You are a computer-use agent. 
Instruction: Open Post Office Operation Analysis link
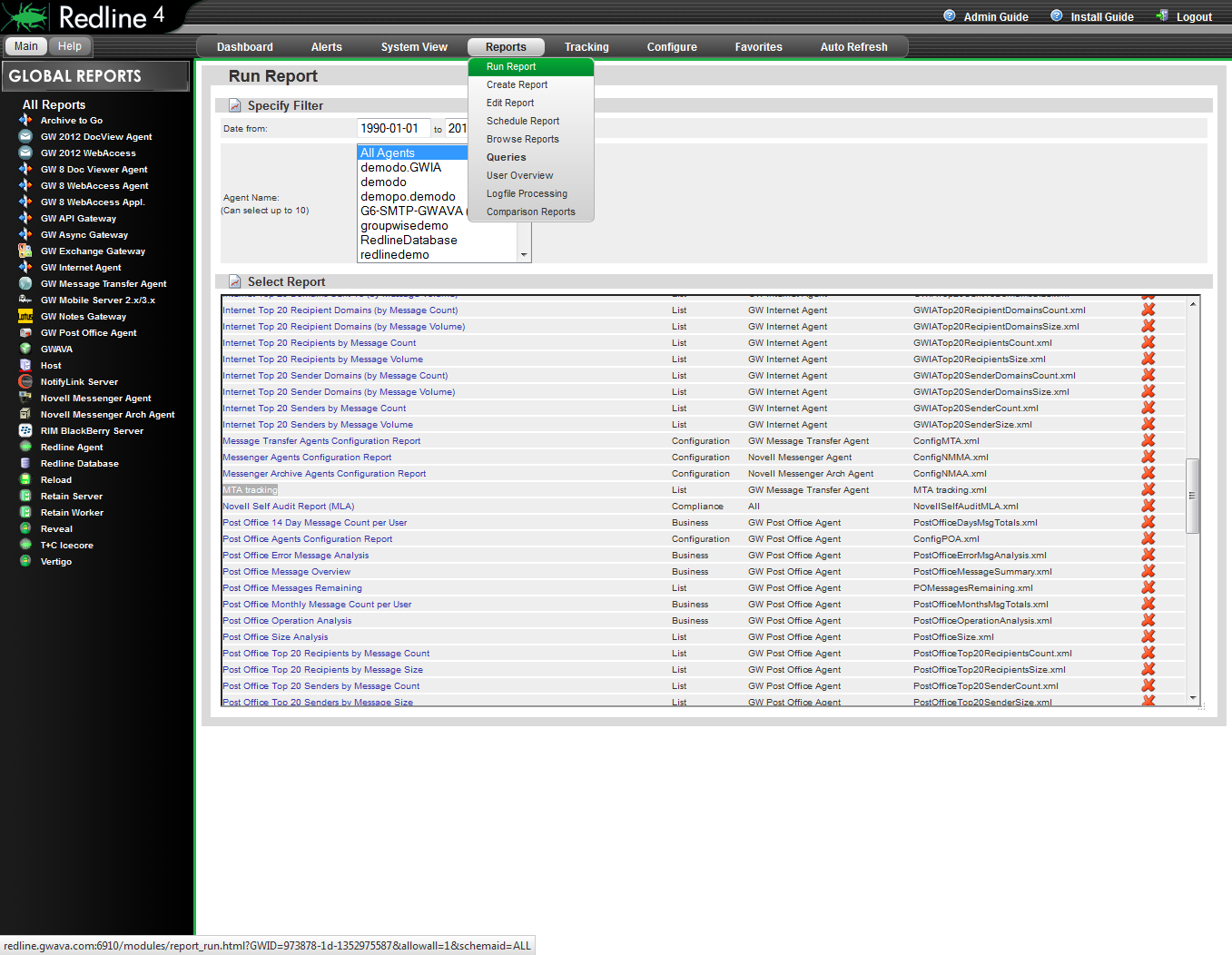288,621
